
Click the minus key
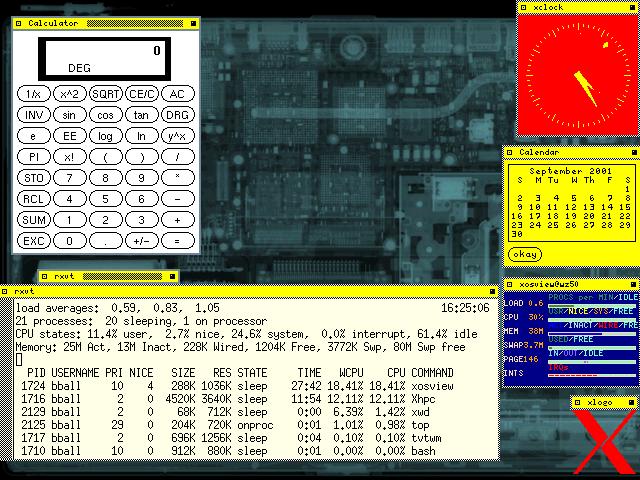(x=178, y=199)
